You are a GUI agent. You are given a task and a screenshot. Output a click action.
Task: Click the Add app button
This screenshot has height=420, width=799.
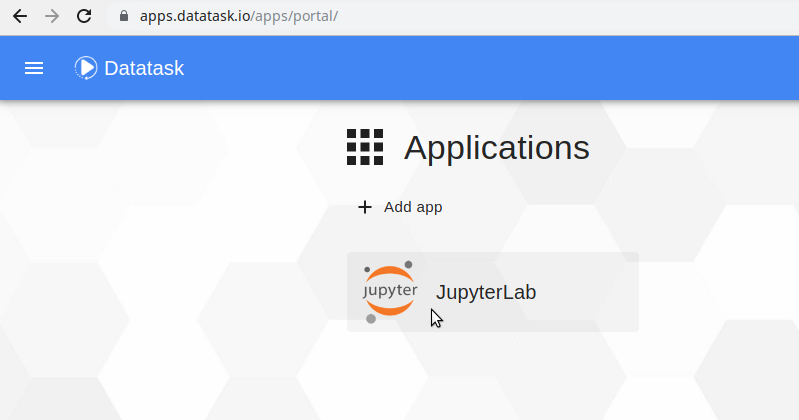point(401,207)
